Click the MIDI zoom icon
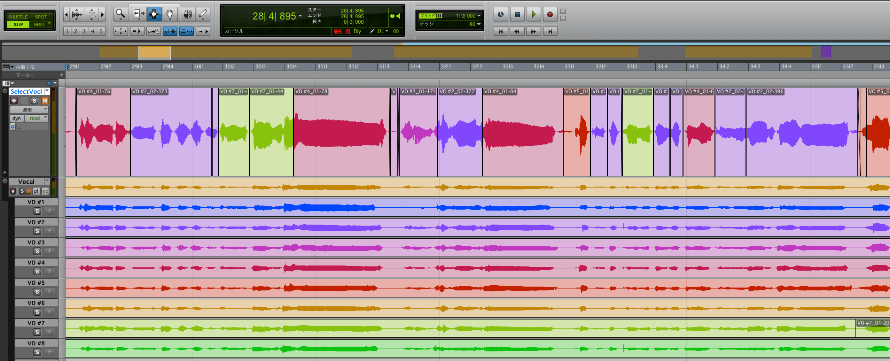890x361 pixels. pyautogui.click(x=91, y=14)
